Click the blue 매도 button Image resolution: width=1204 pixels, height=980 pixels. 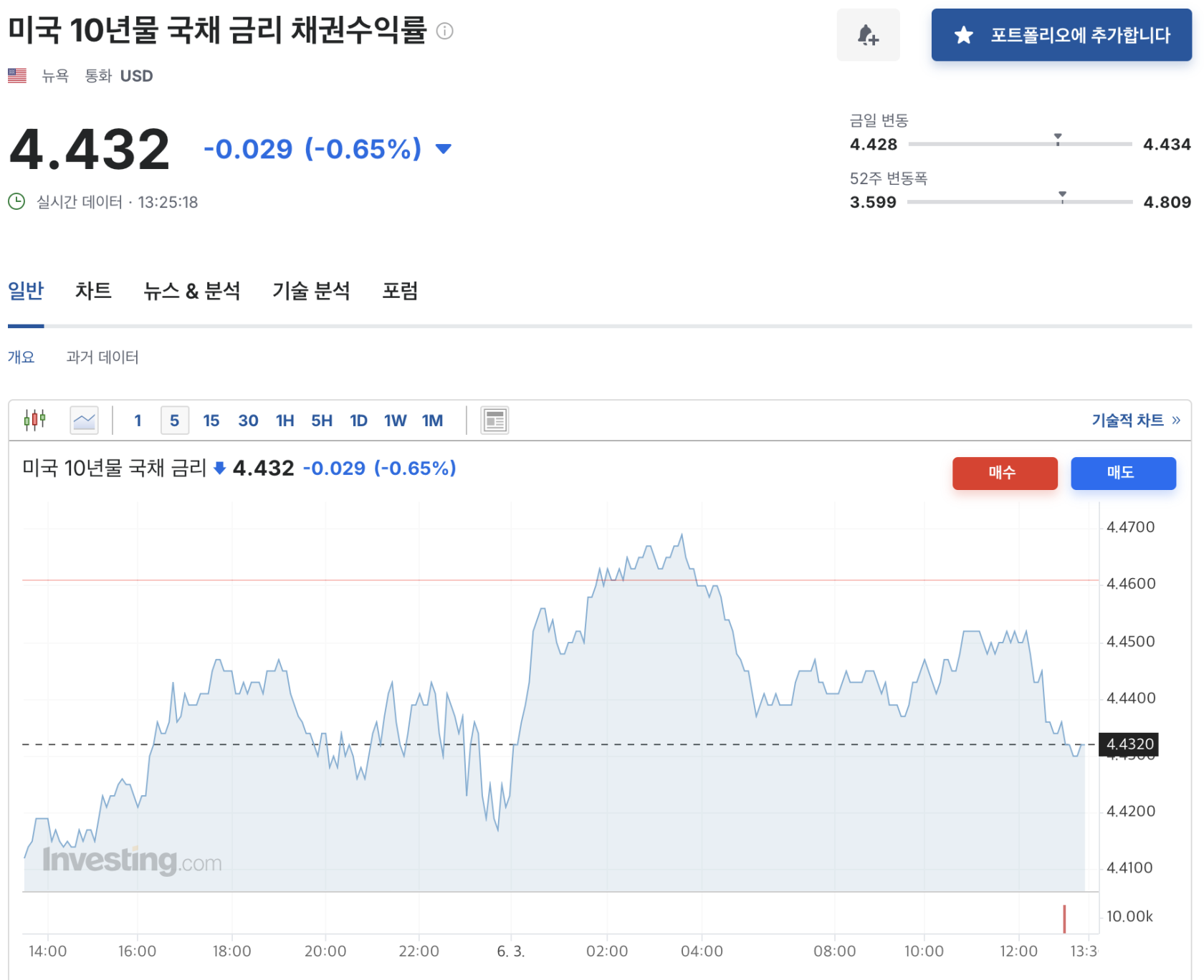[x=1123, y=473]
